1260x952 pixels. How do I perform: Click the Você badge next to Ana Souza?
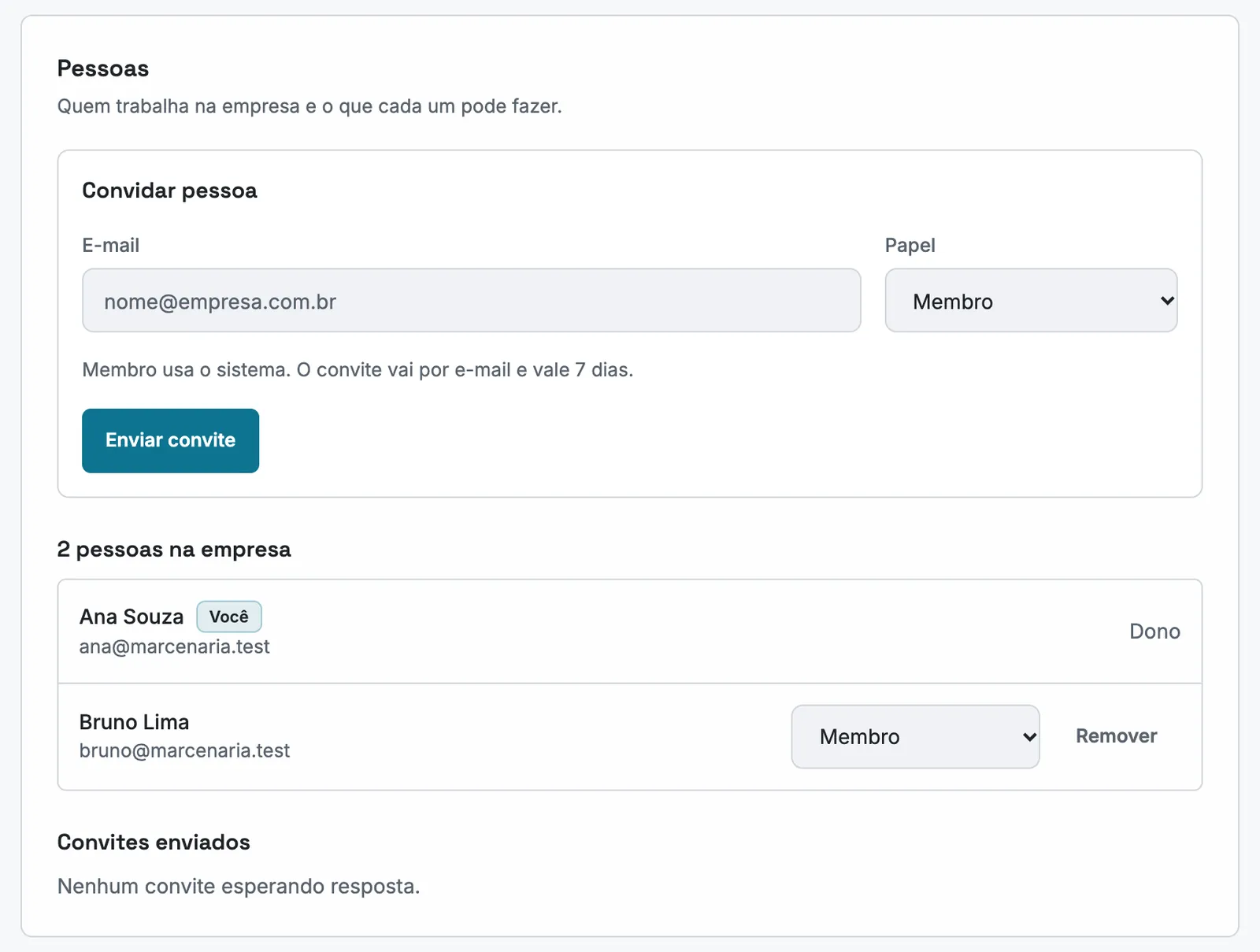coord(229,617)
